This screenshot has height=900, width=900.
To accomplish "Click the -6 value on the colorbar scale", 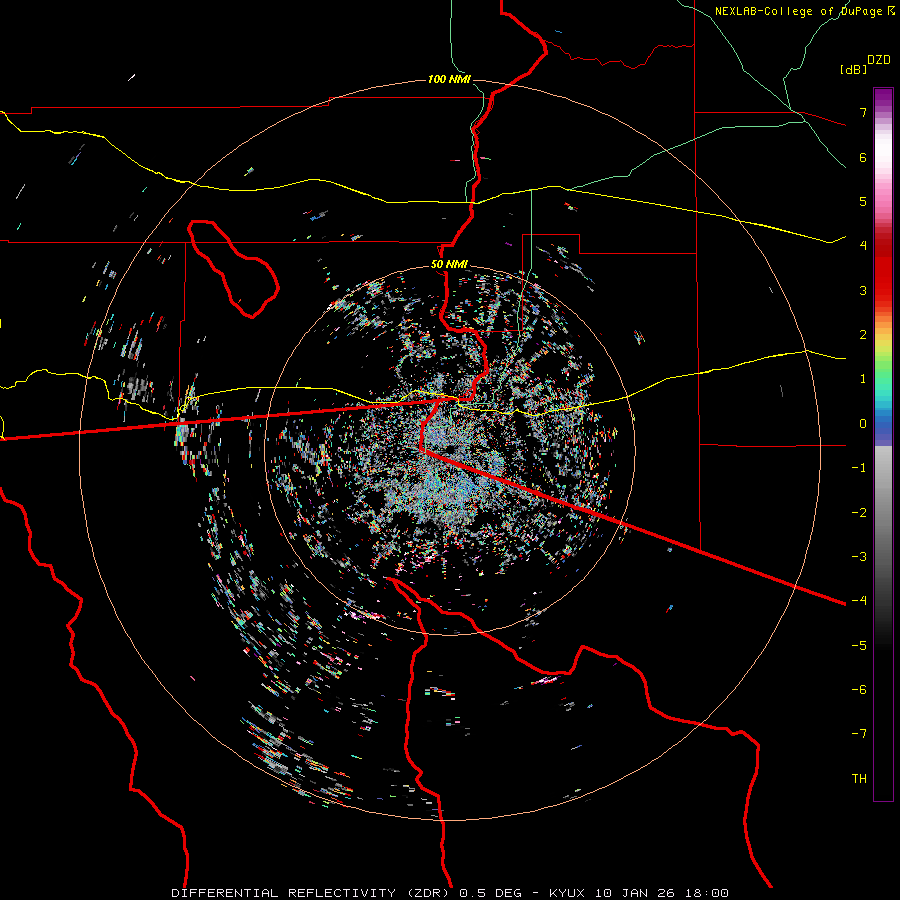I will tap(859, 690).
